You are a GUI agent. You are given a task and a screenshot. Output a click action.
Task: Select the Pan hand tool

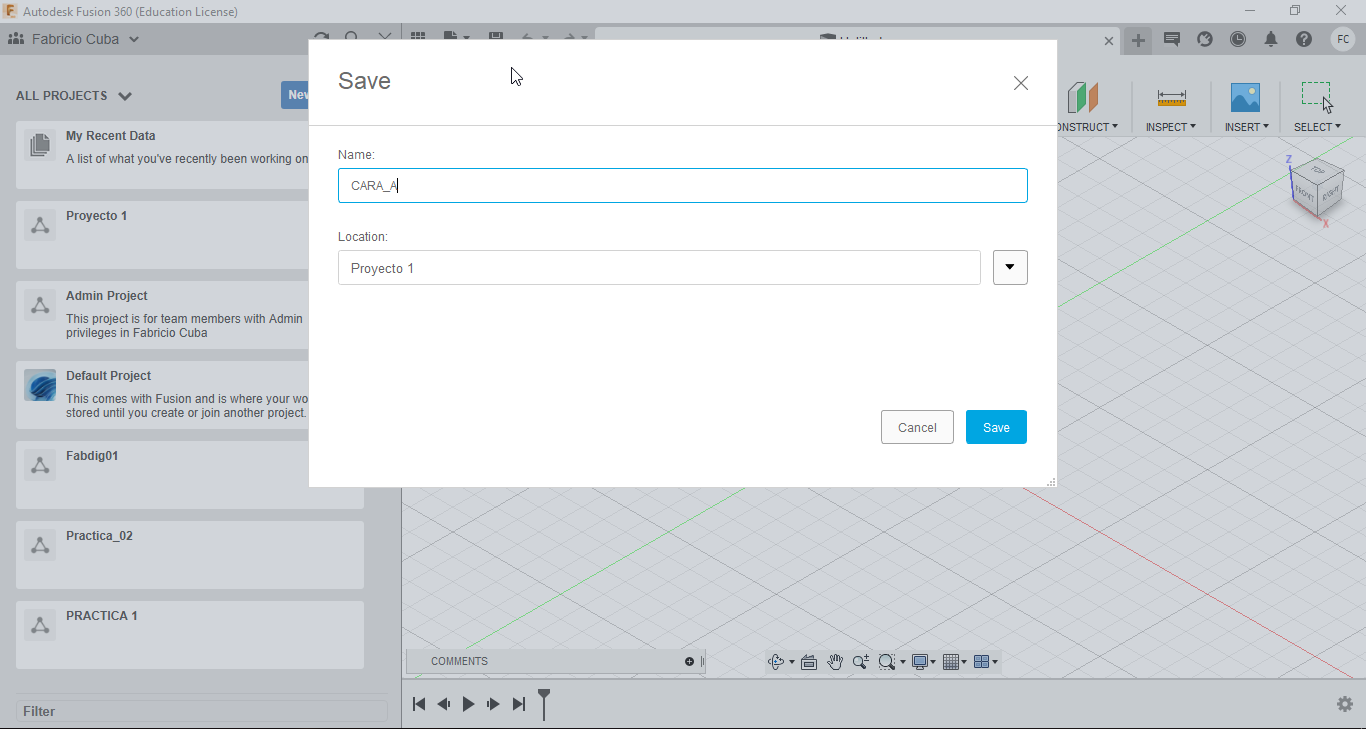(x=835, y=662)
